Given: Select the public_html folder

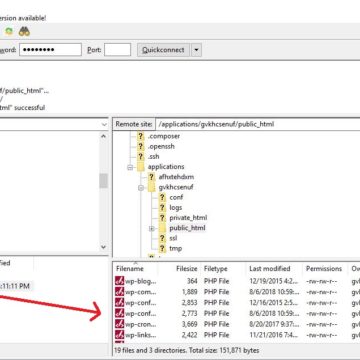Looking at the screenshot, I should (187, 228).
